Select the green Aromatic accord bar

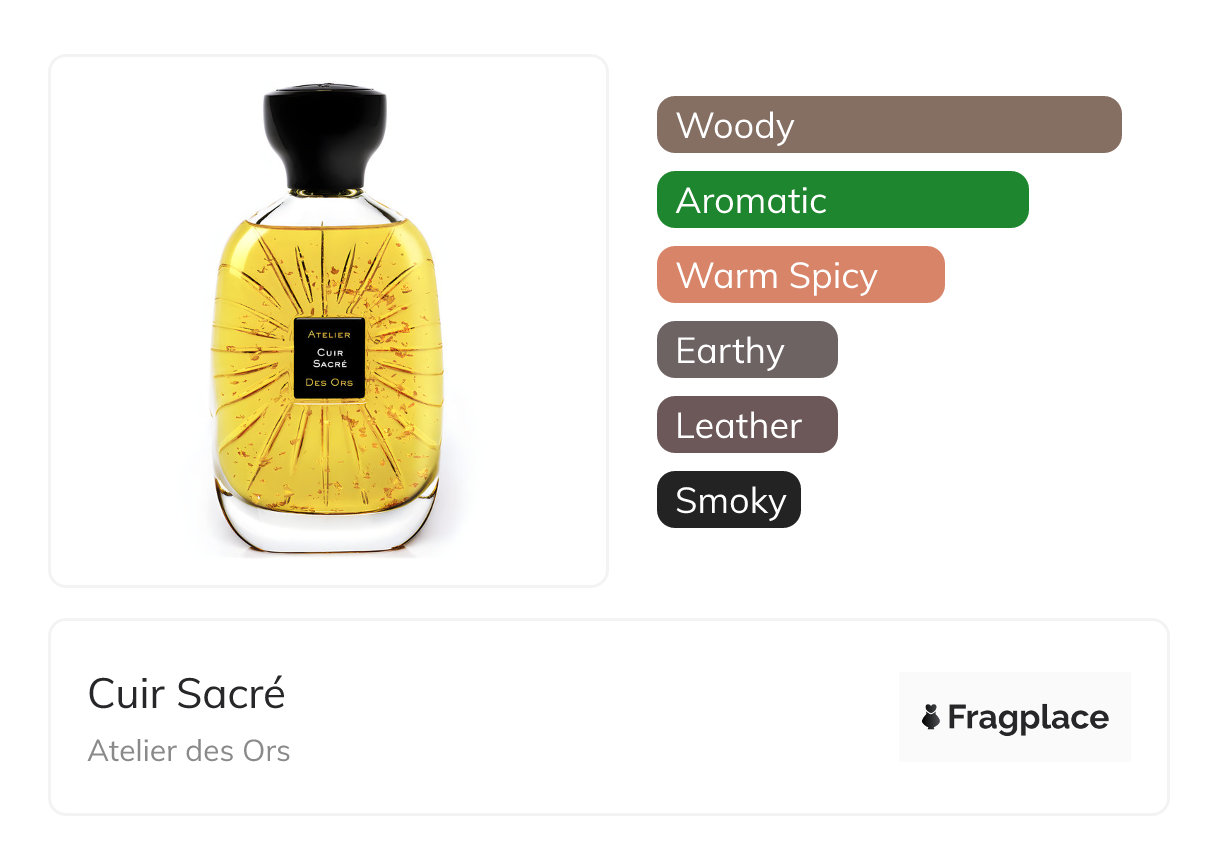pos(843,200)
